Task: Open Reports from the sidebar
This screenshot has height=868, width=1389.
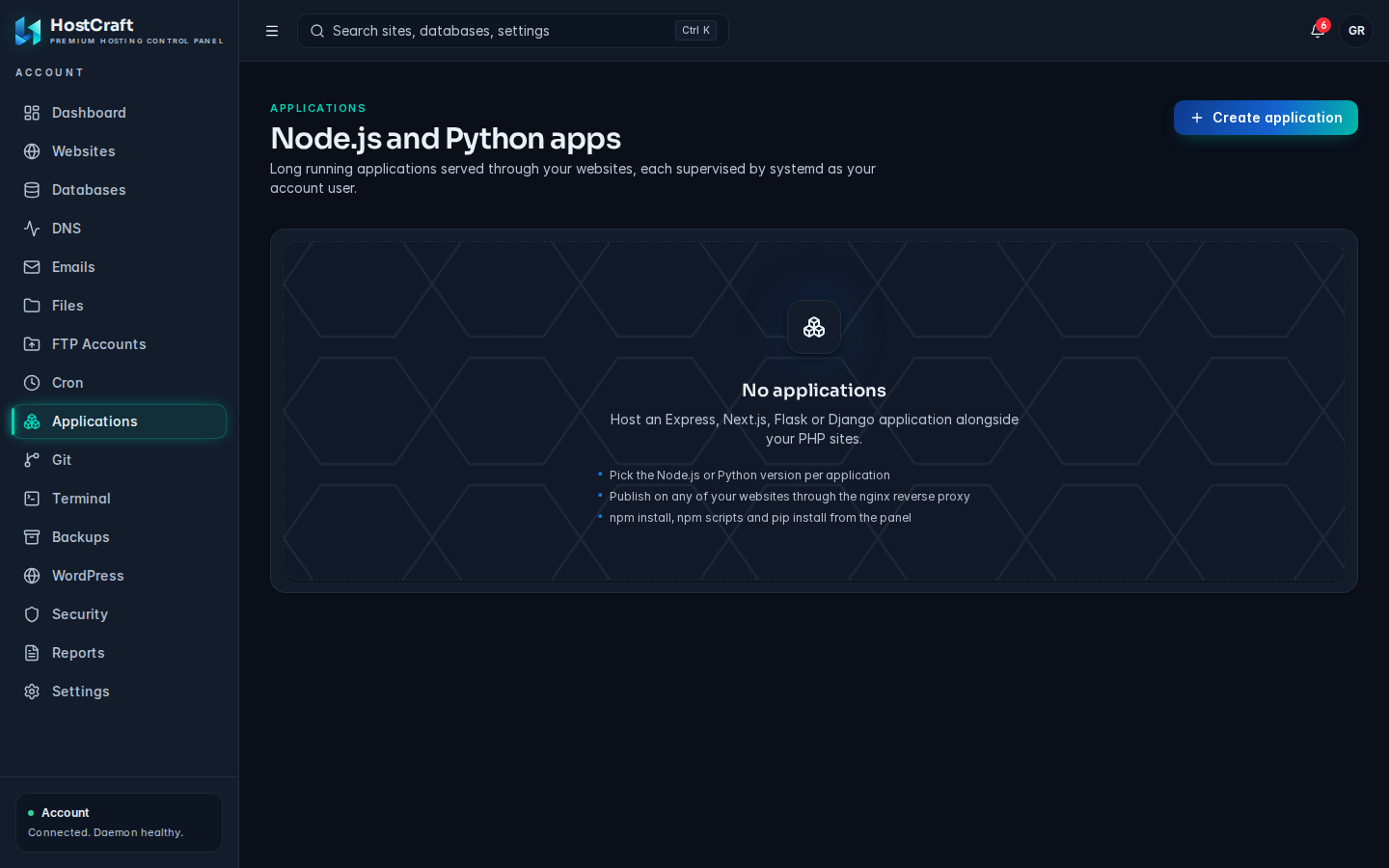Action: tap(119, 653)
